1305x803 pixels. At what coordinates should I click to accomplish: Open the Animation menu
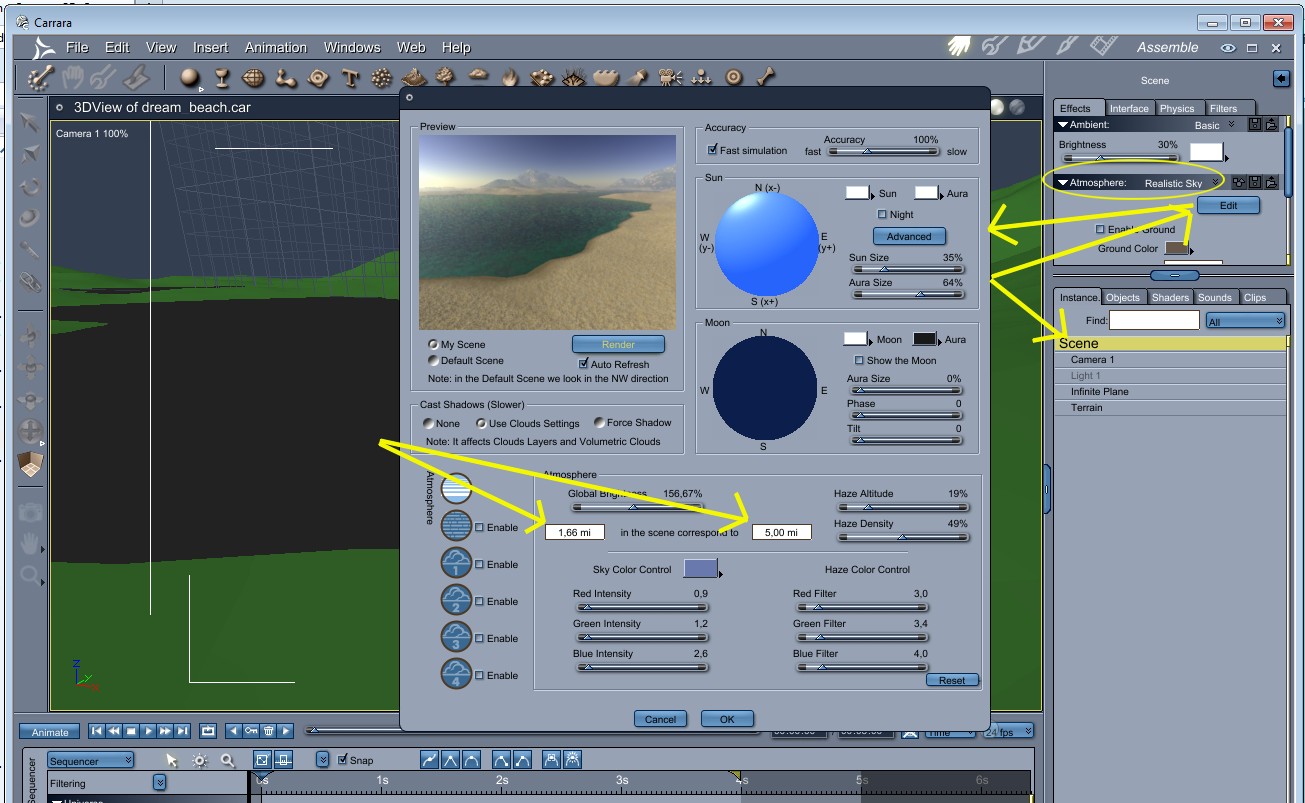click(276, 47)
